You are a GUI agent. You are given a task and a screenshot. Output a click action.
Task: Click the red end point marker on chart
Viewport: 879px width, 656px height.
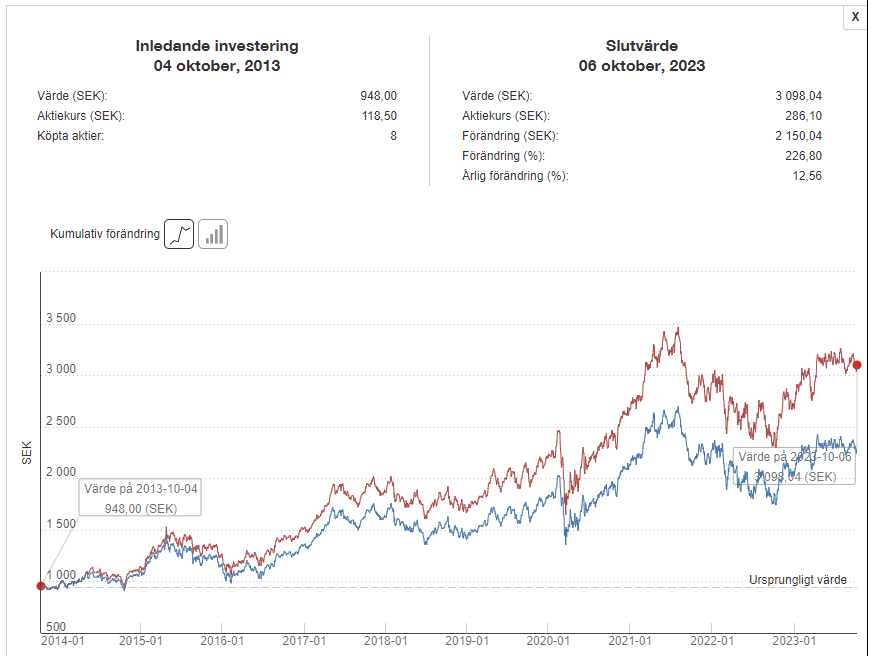[857, 365]
